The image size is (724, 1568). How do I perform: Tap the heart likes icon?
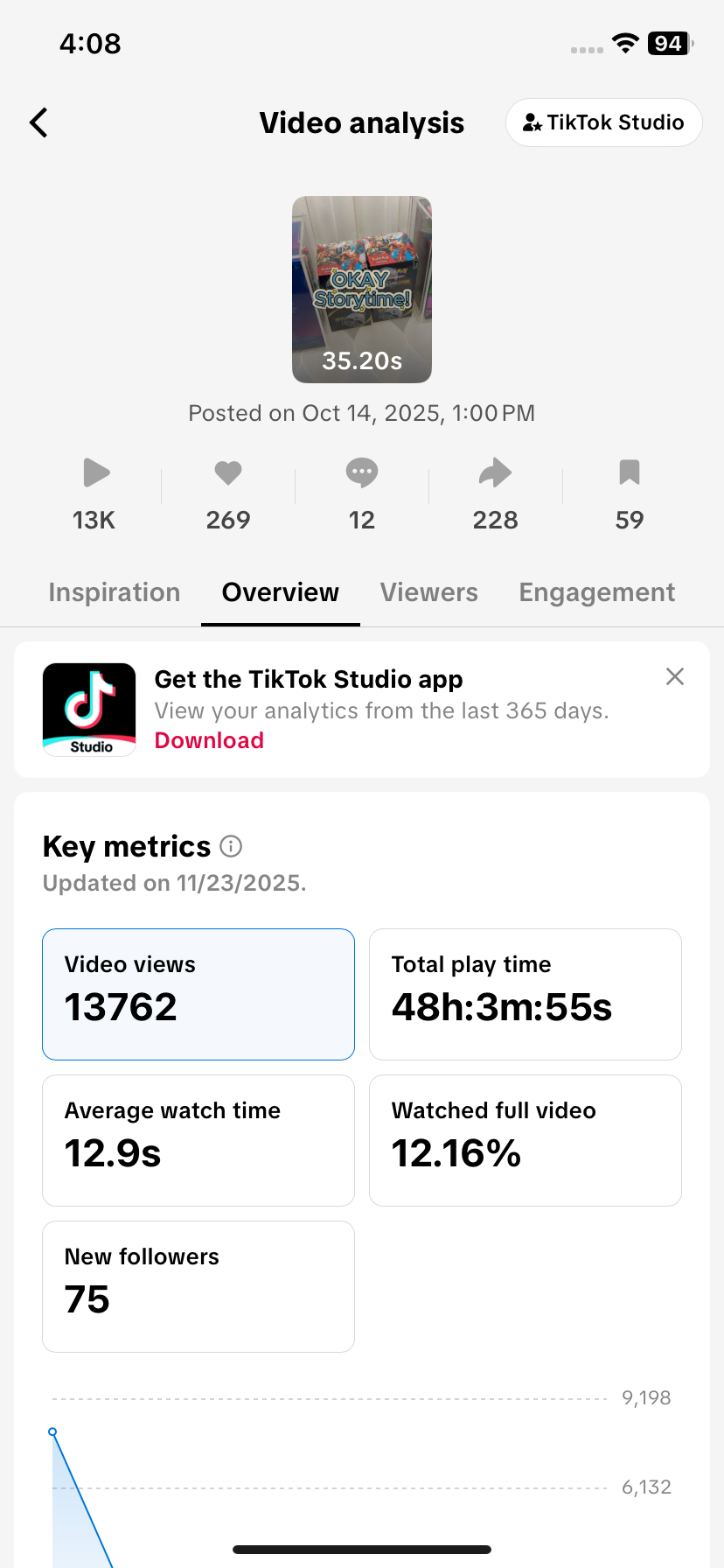tap(228, 472)
